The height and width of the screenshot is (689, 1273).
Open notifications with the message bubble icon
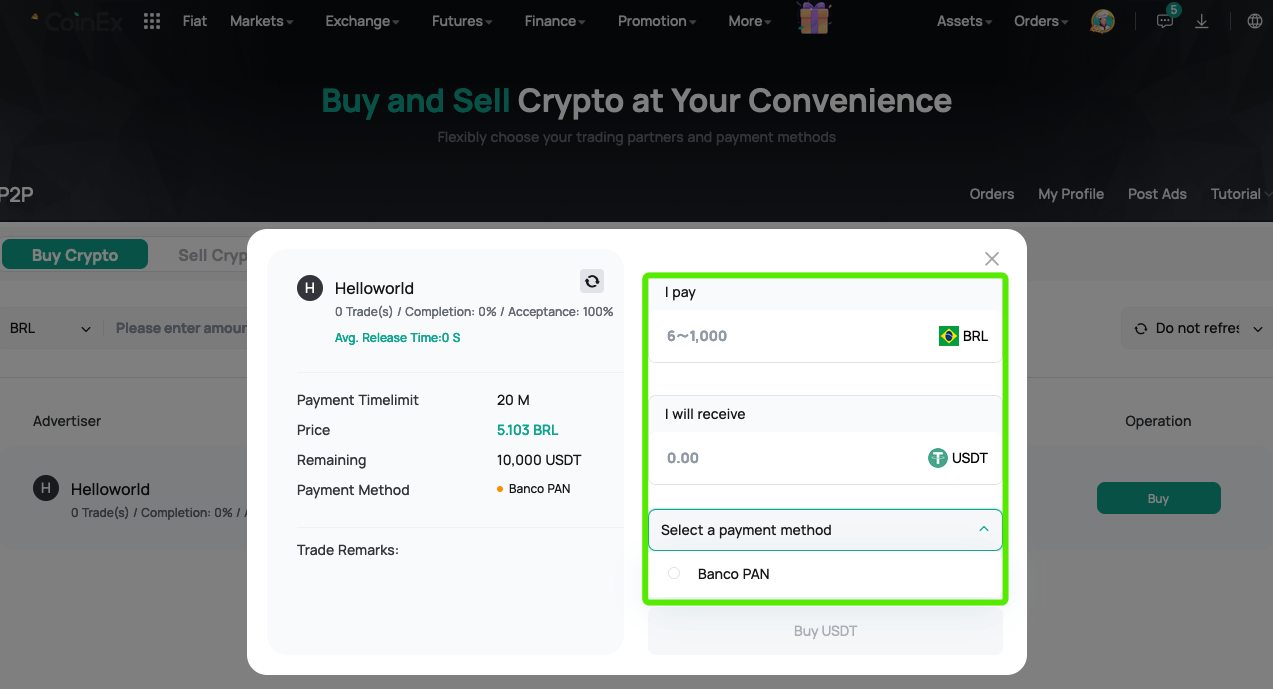(x=1164, y=21)
